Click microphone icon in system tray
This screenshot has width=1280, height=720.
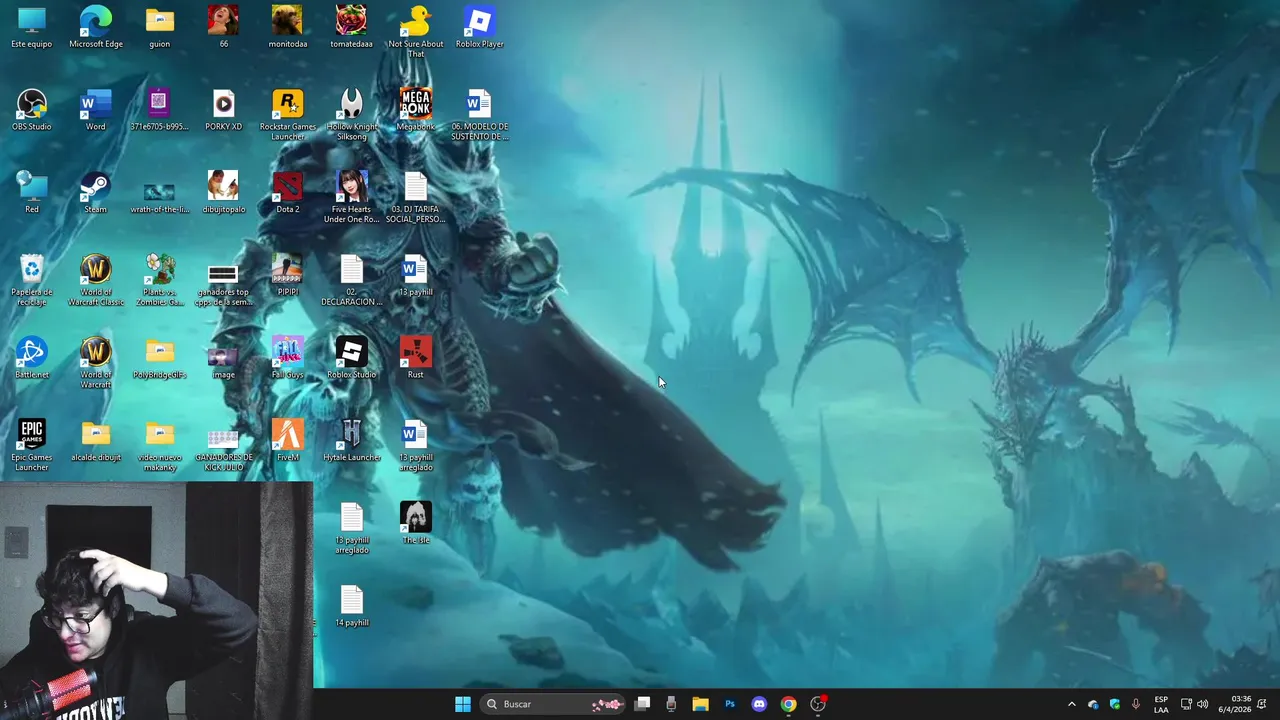(1136, 704)
